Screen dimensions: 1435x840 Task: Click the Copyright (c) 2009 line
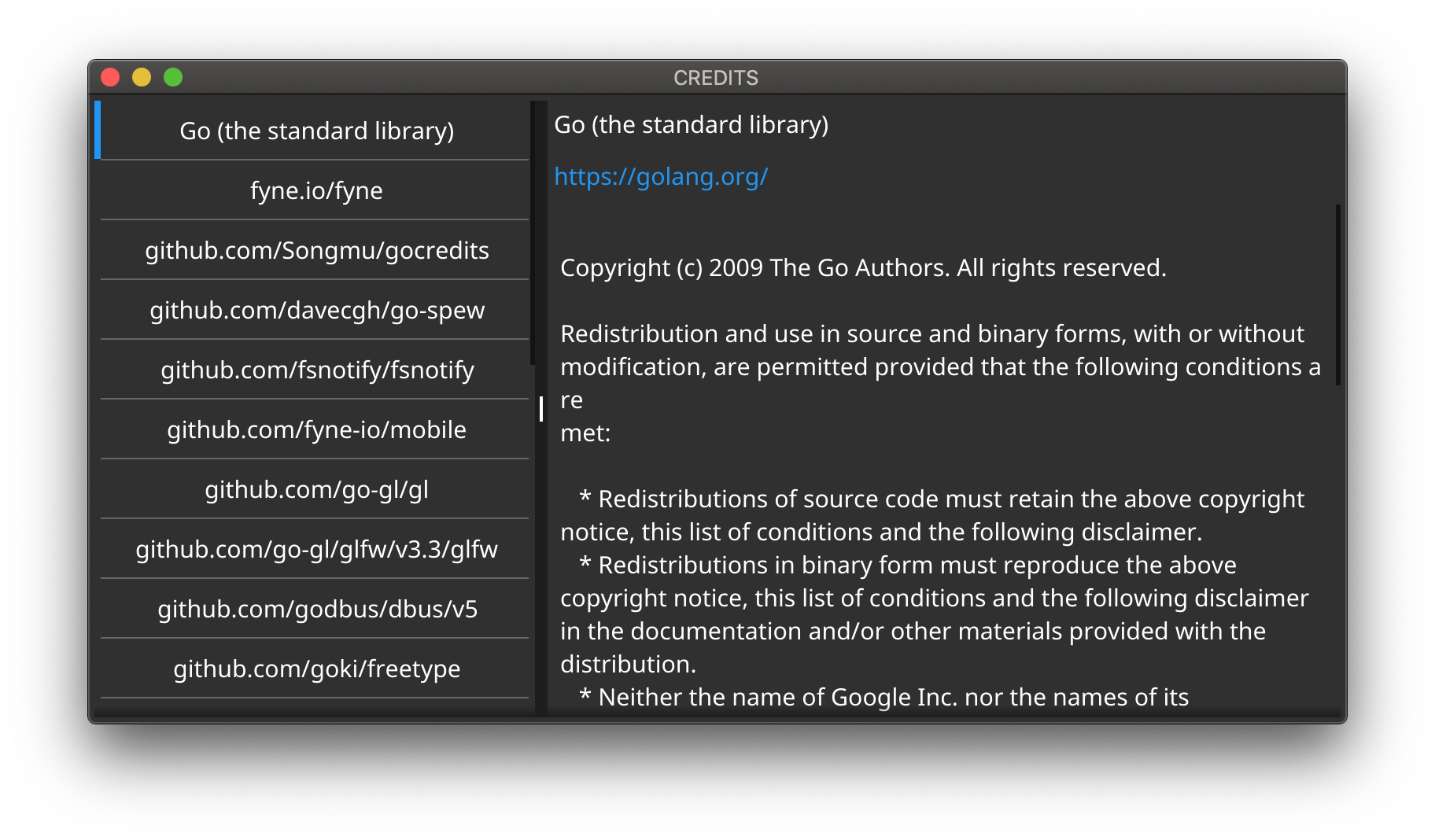coord(863,268)
